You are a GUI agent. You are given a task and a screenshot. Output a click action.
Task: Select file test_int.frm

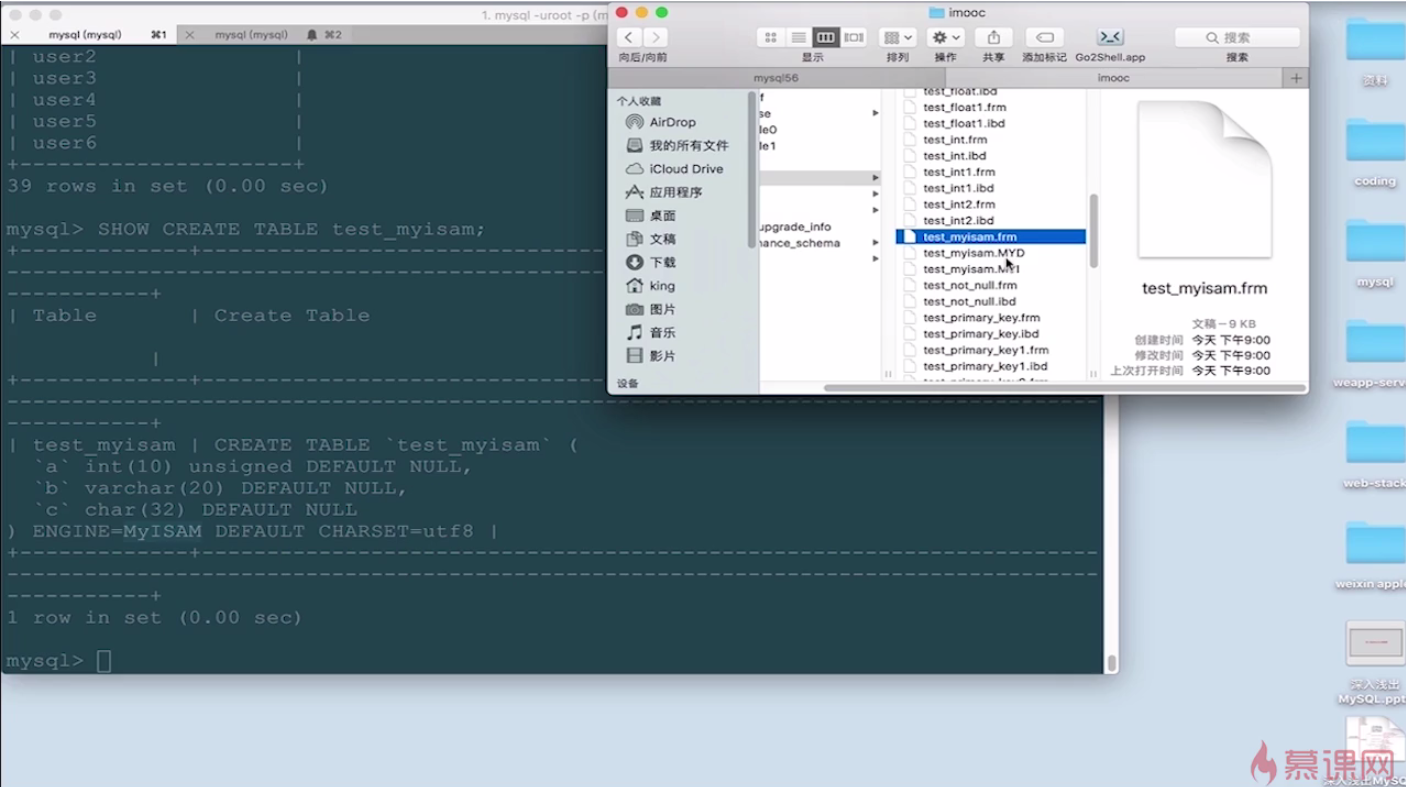955,140
